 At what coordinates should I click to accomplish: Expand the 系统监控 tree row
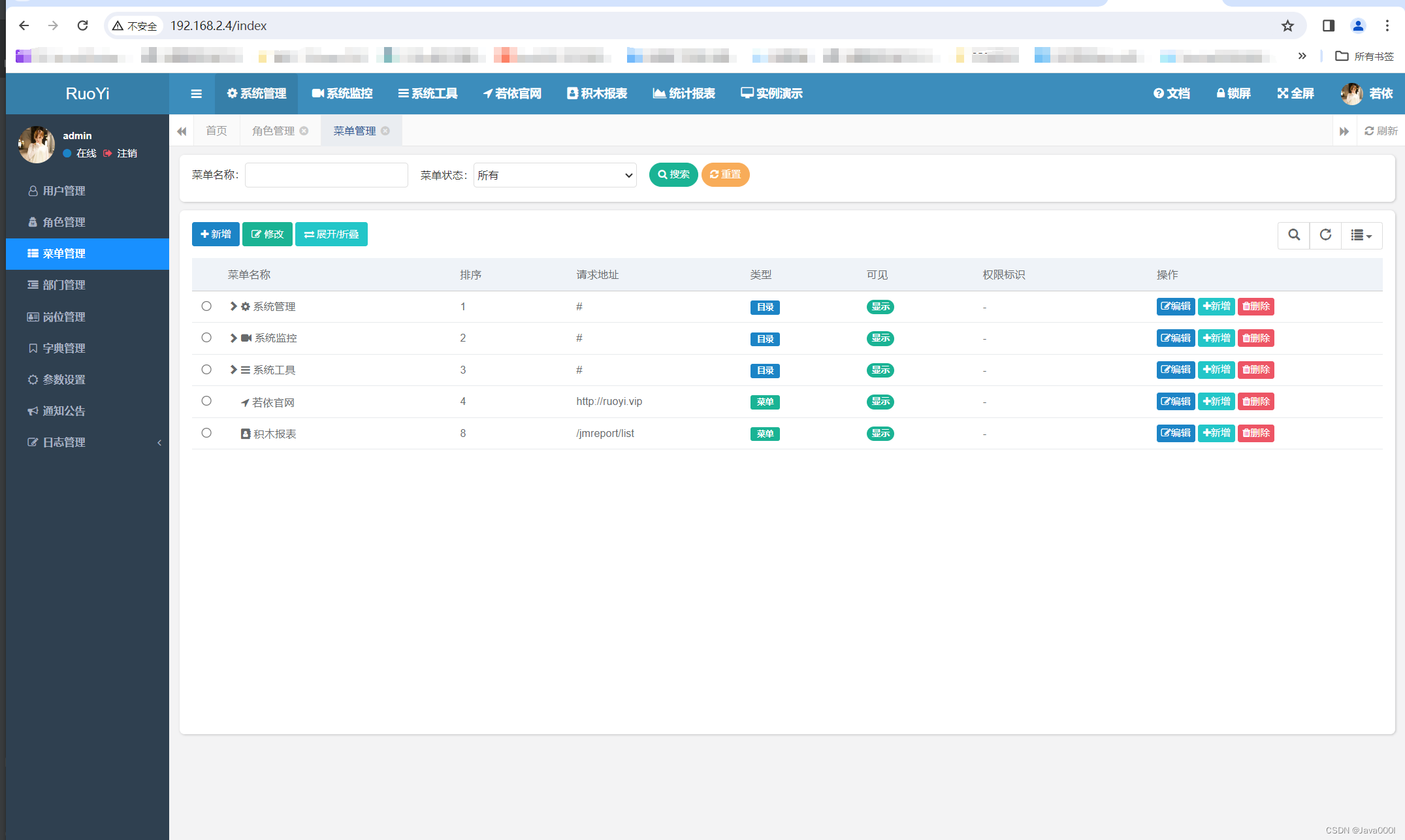233,338
